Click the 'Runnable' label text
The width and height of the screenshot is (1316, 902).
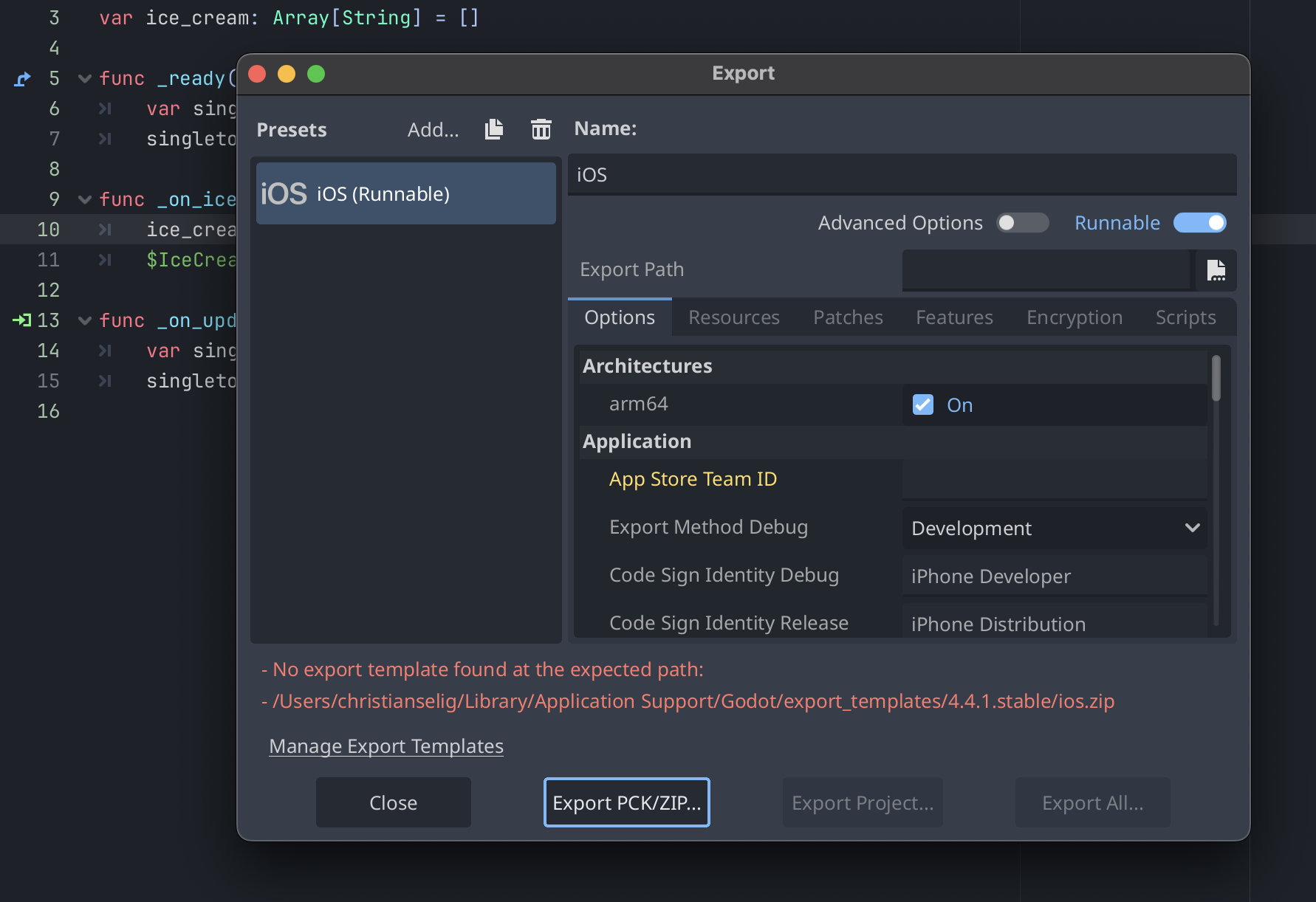click(x=1117, y=223)
